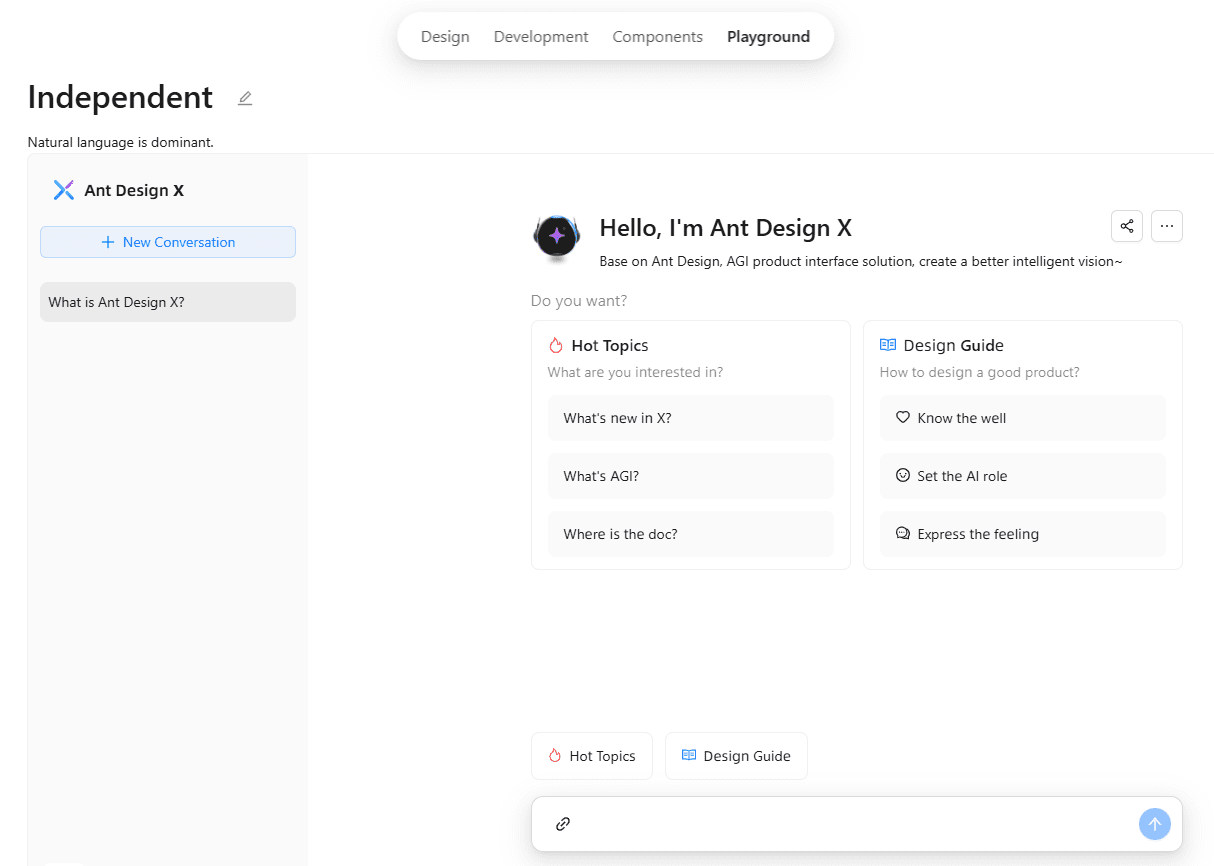1214x866 pixels.
Task: Open the Design nav tab
Action: coord(445,37)
